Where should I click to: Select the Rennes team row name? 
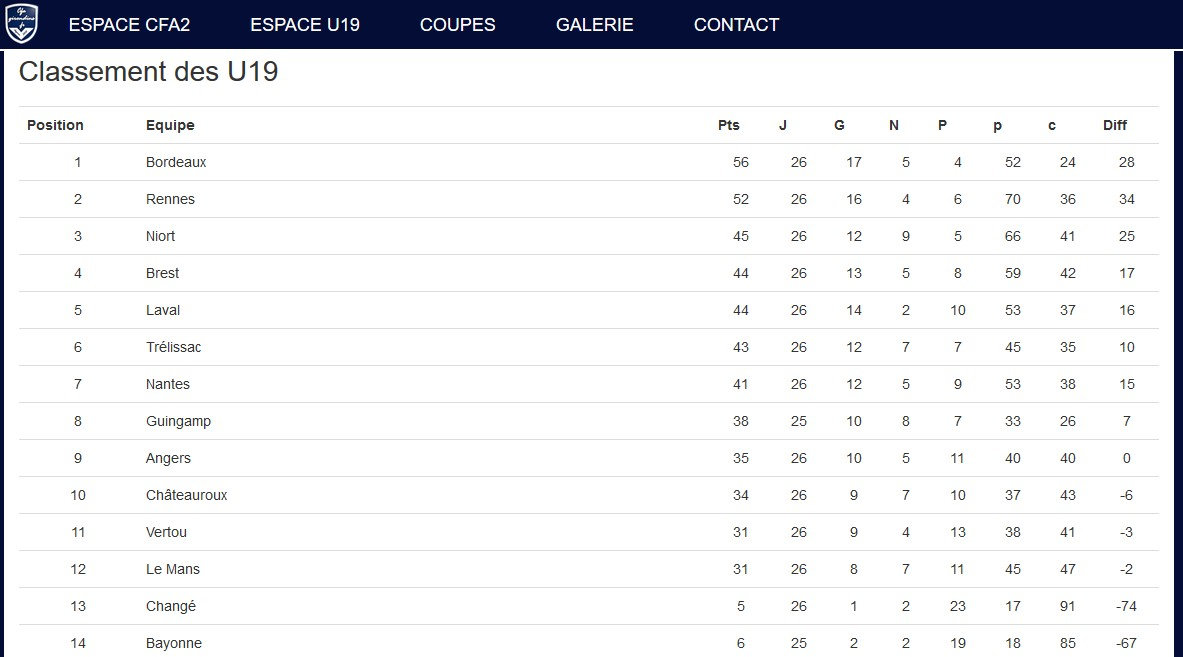click(x=170, y=199)
